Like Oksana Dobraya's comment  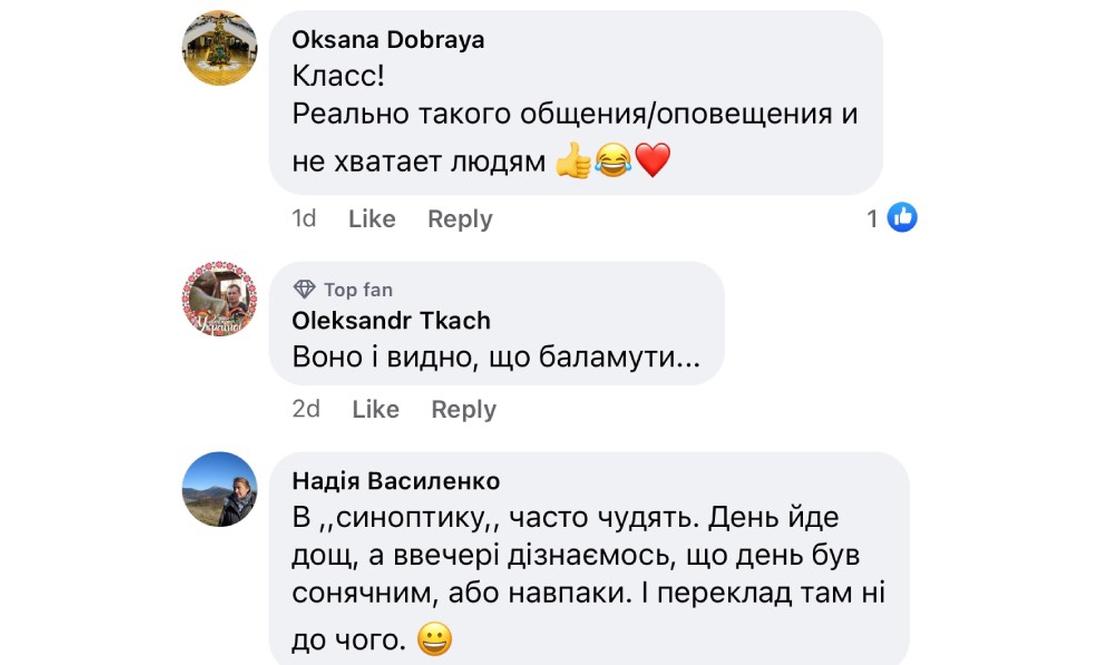point(373,218)
